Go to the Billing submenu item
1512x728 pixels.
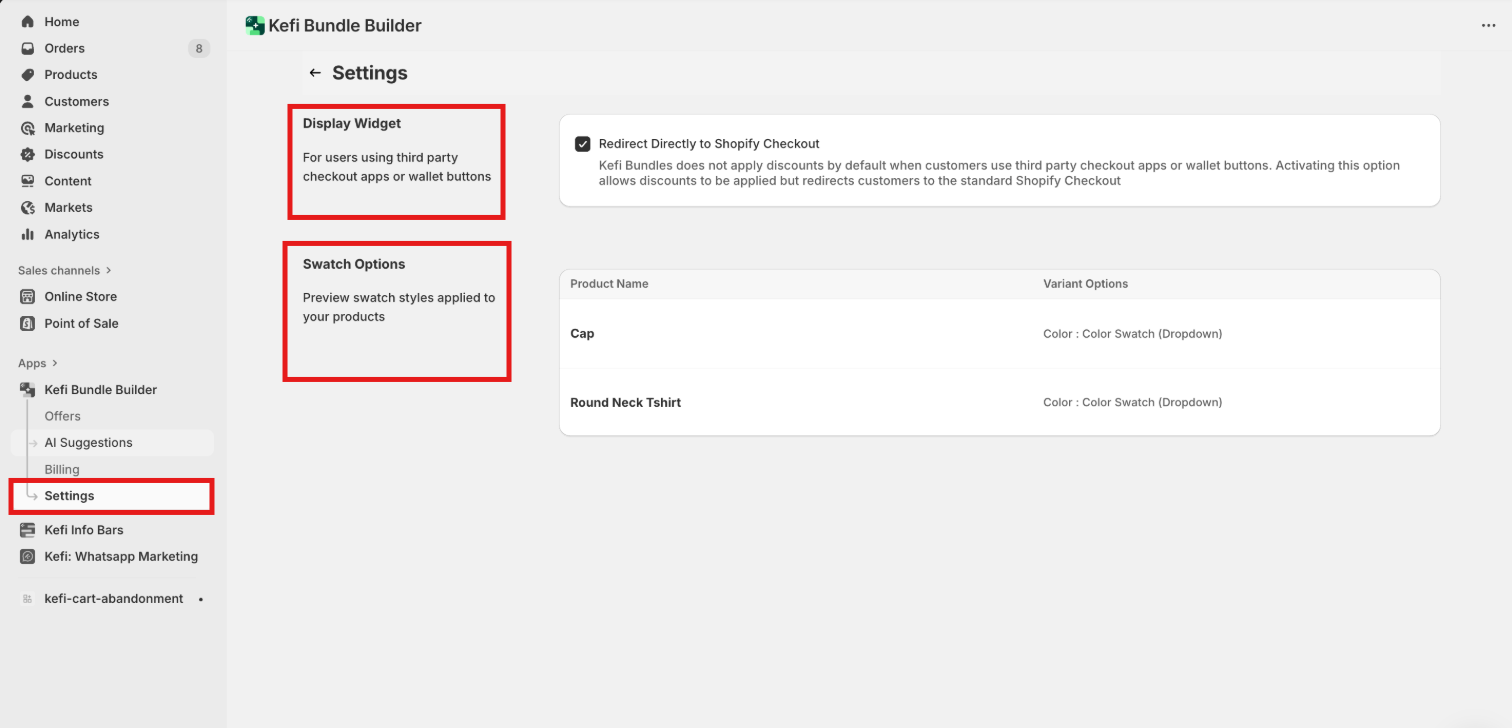62,469
